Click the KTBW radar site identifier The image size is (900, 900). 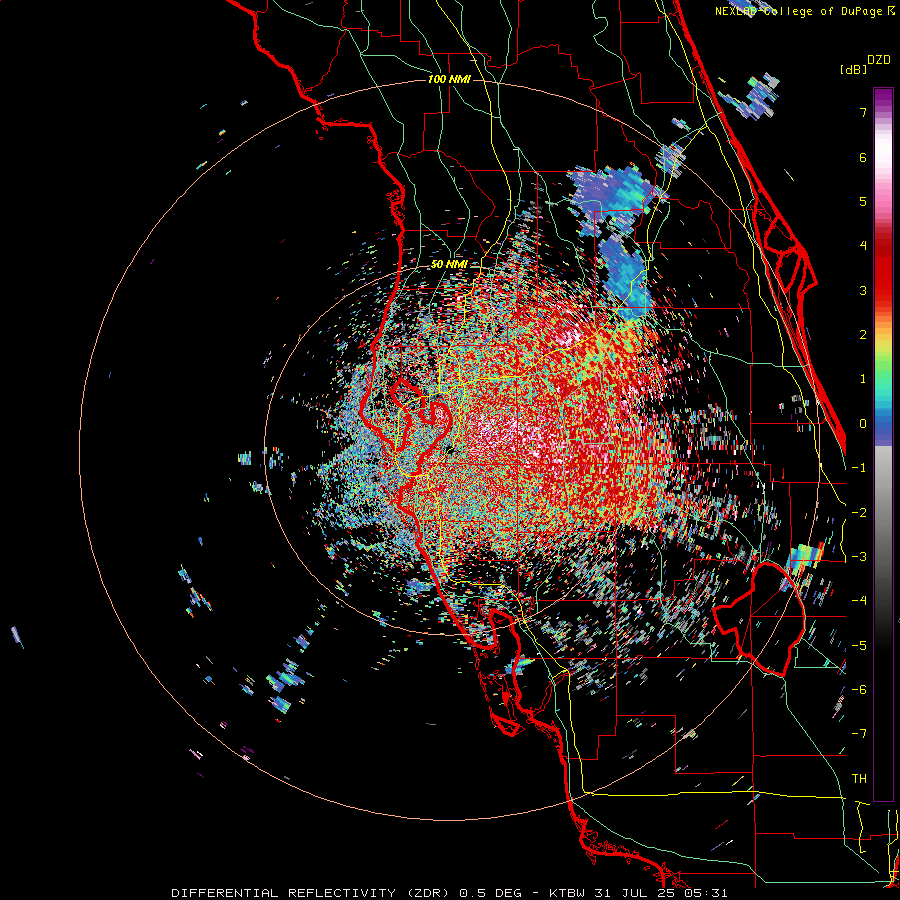(x=568, y=893)
